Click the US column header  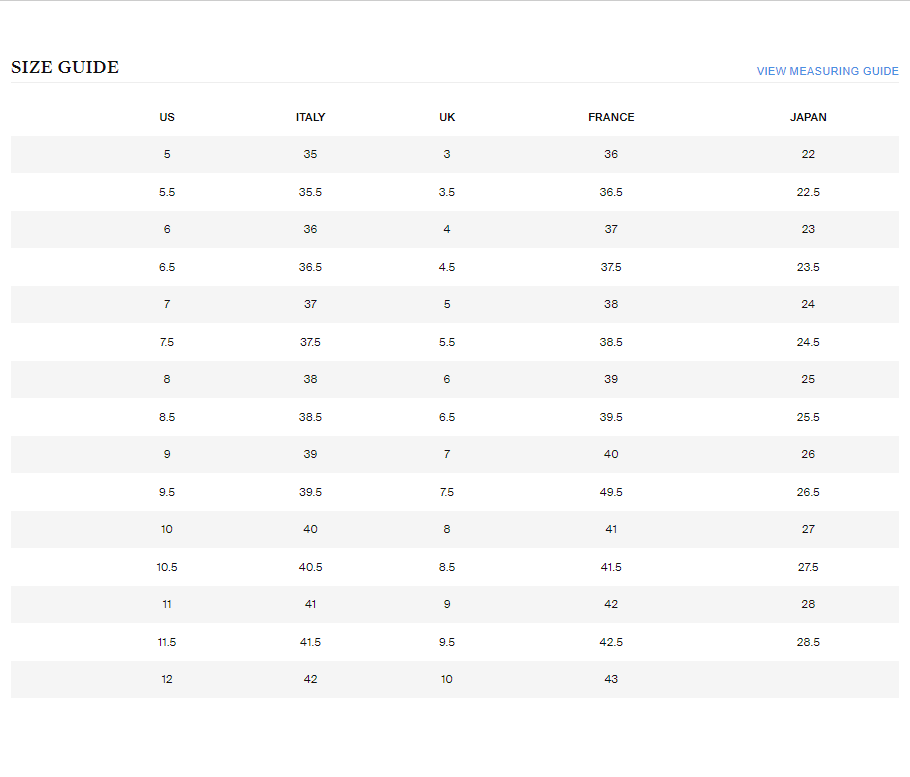[167, 117]
